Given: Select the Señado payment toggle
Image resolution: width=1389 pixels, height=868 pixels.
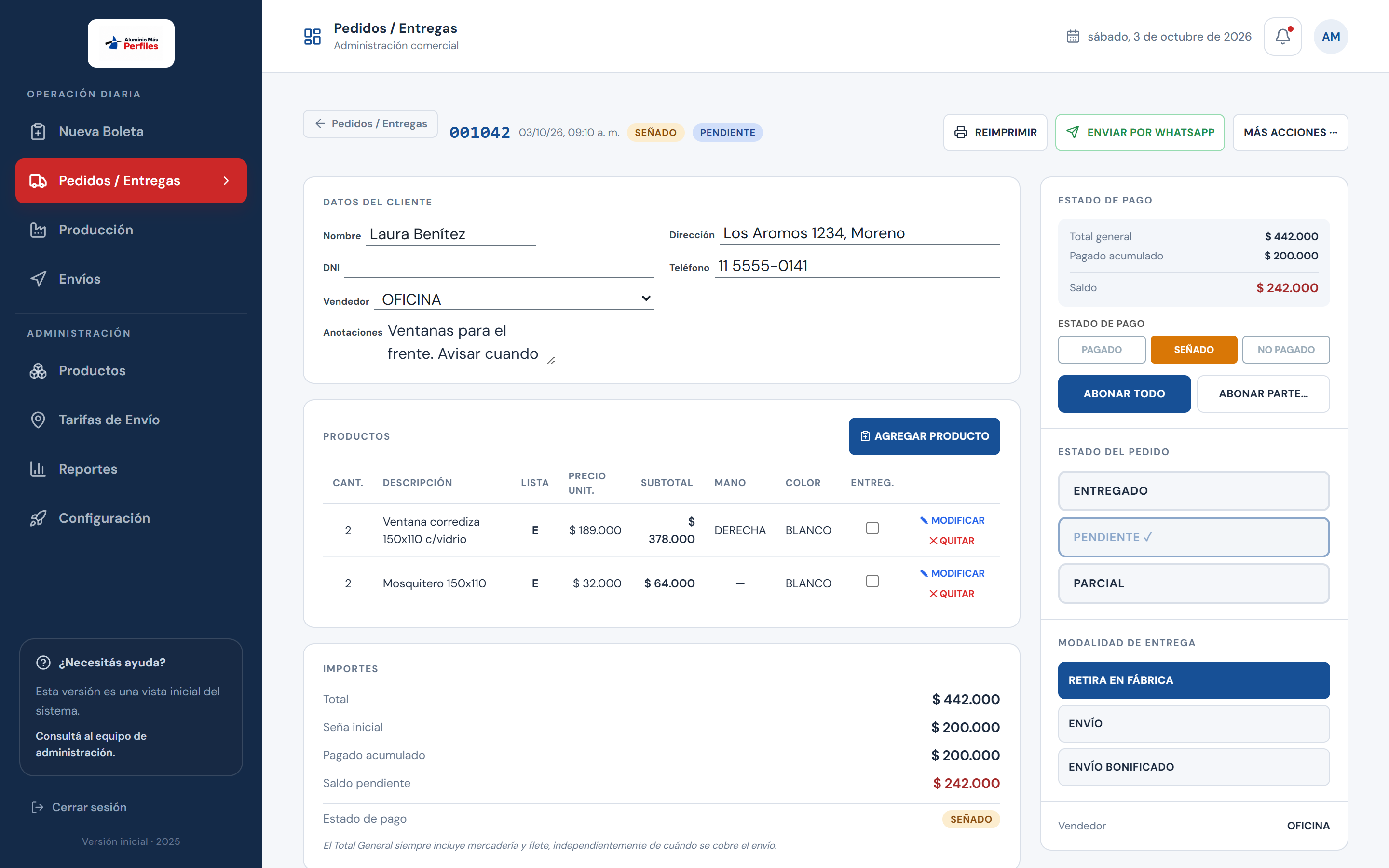Looking at the screenshot, I should (1193, 350).
